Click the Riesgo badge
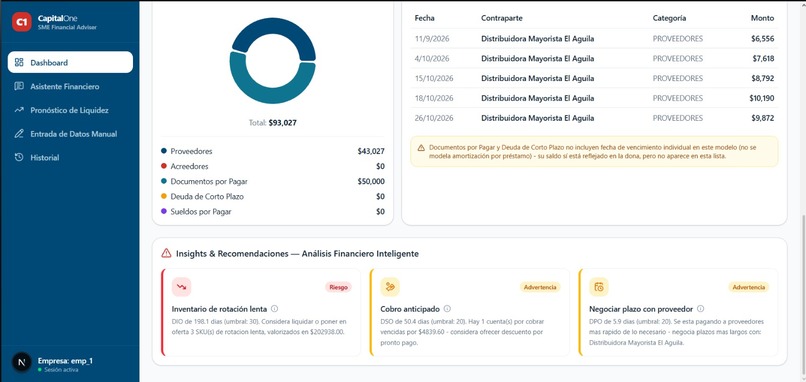Viewport: 806px width, 382px height. pyautogui.click(x=338, y=287)
